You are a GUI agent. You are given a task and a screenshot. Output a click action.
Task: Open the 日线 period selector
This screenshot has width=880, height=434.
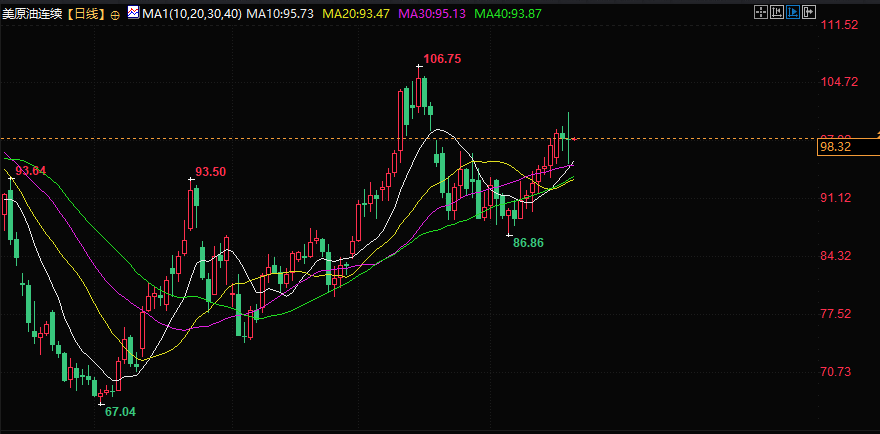(x=87, y=14)
